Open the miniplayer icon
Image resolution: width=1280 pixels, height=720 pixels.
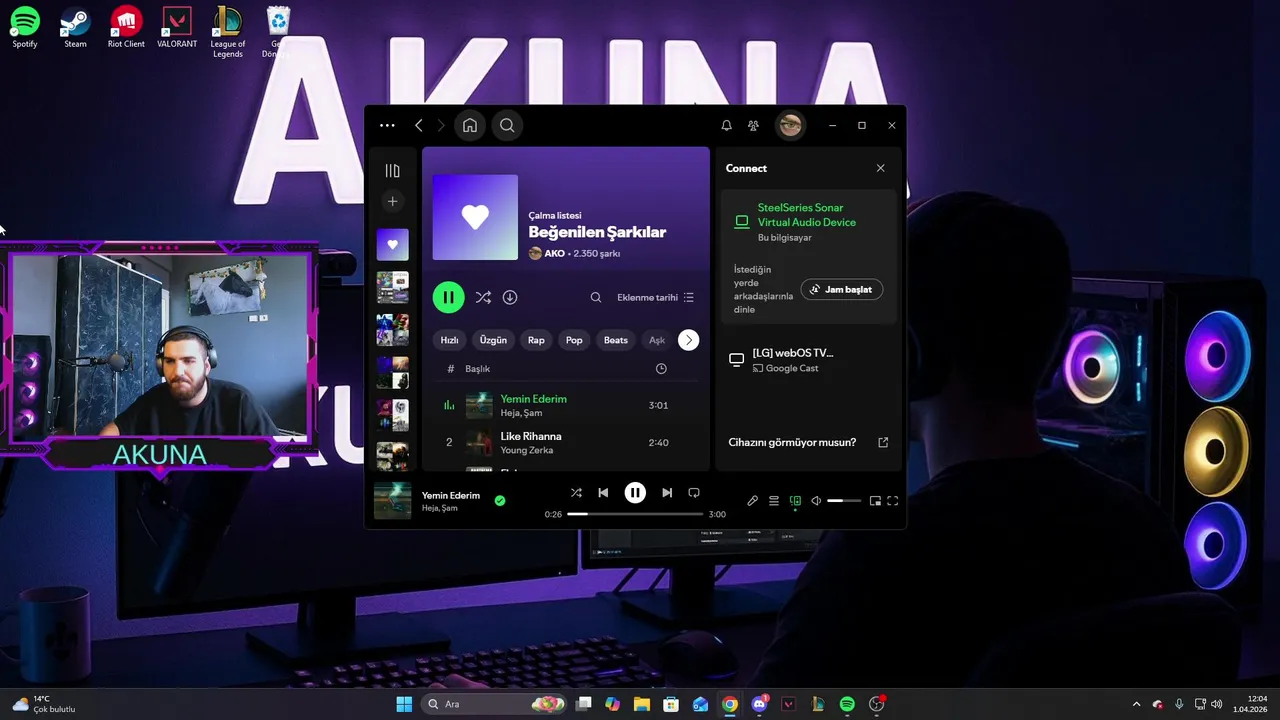875,501
